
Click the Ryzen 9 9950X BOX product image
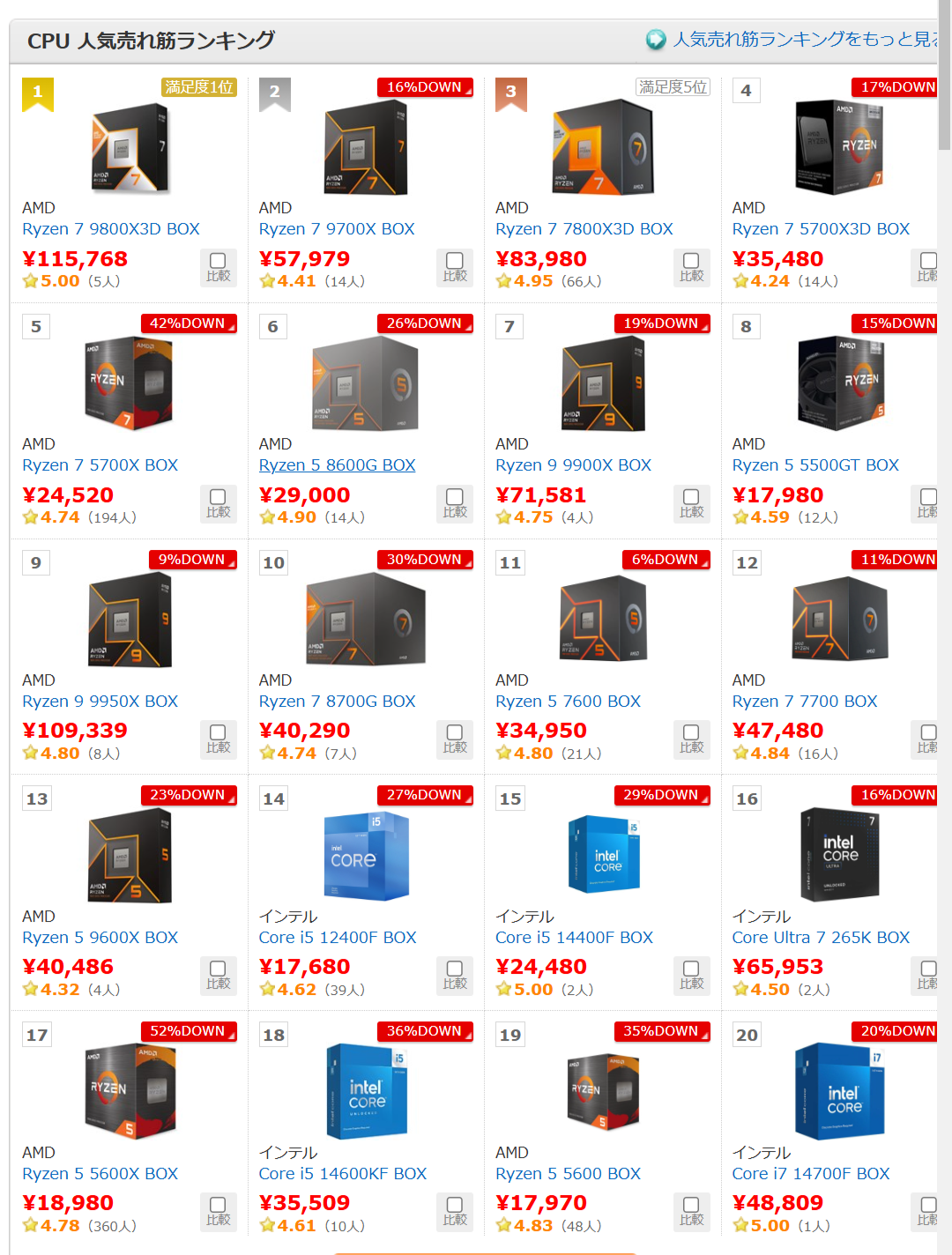pyautogui.click(x=130, y=620)
